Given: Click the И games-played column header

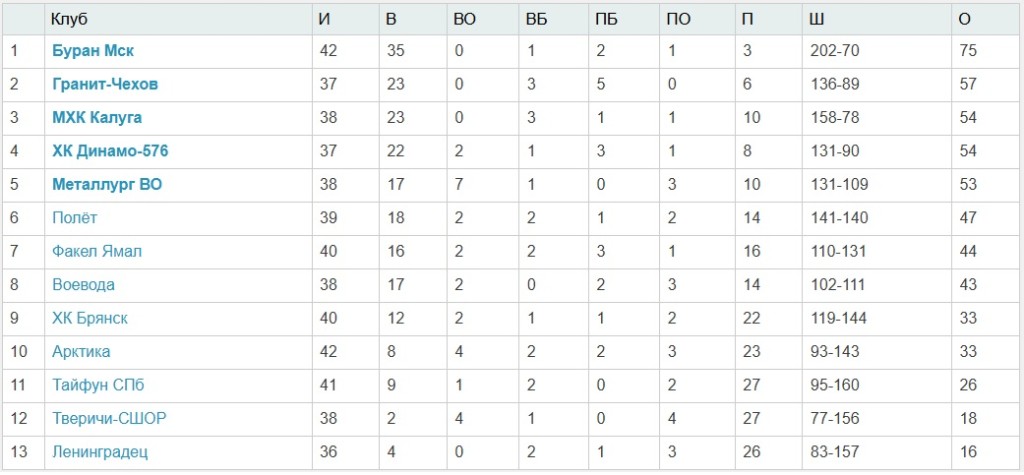Looking at the screenshot, I should 322,18.
